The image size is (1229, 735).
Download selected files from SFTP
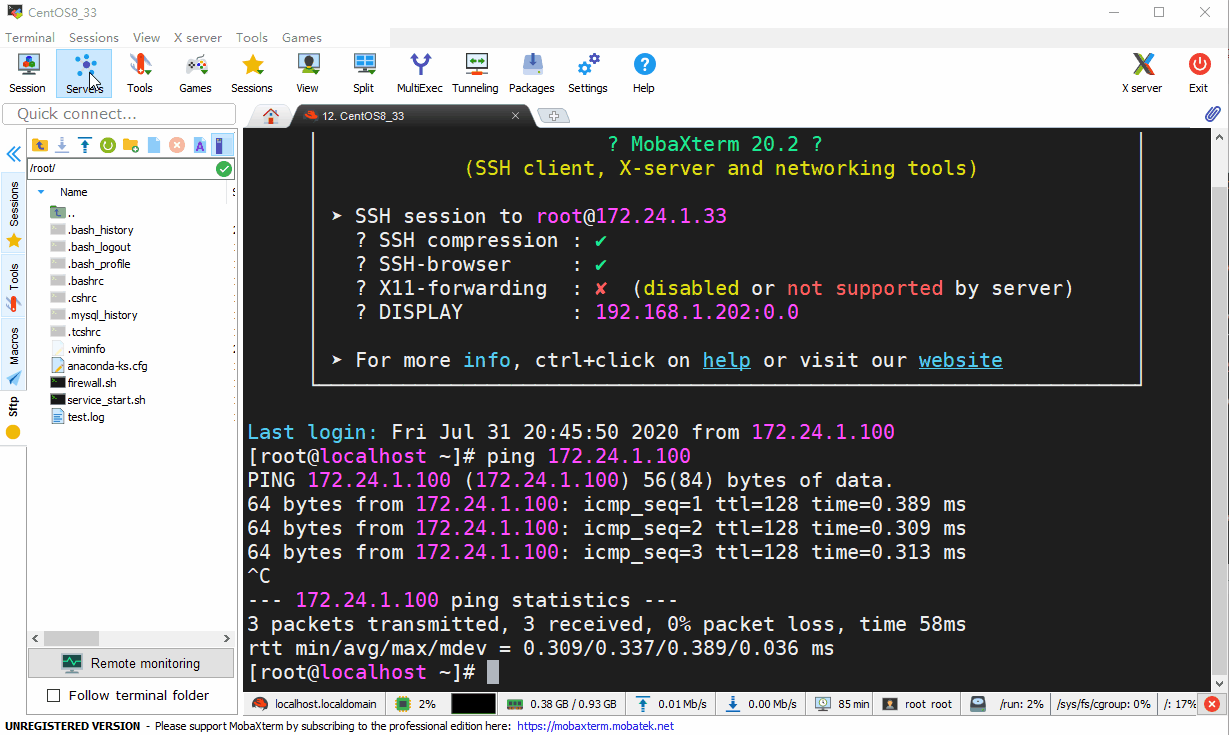pyautogui.click(x=62, y=145)
